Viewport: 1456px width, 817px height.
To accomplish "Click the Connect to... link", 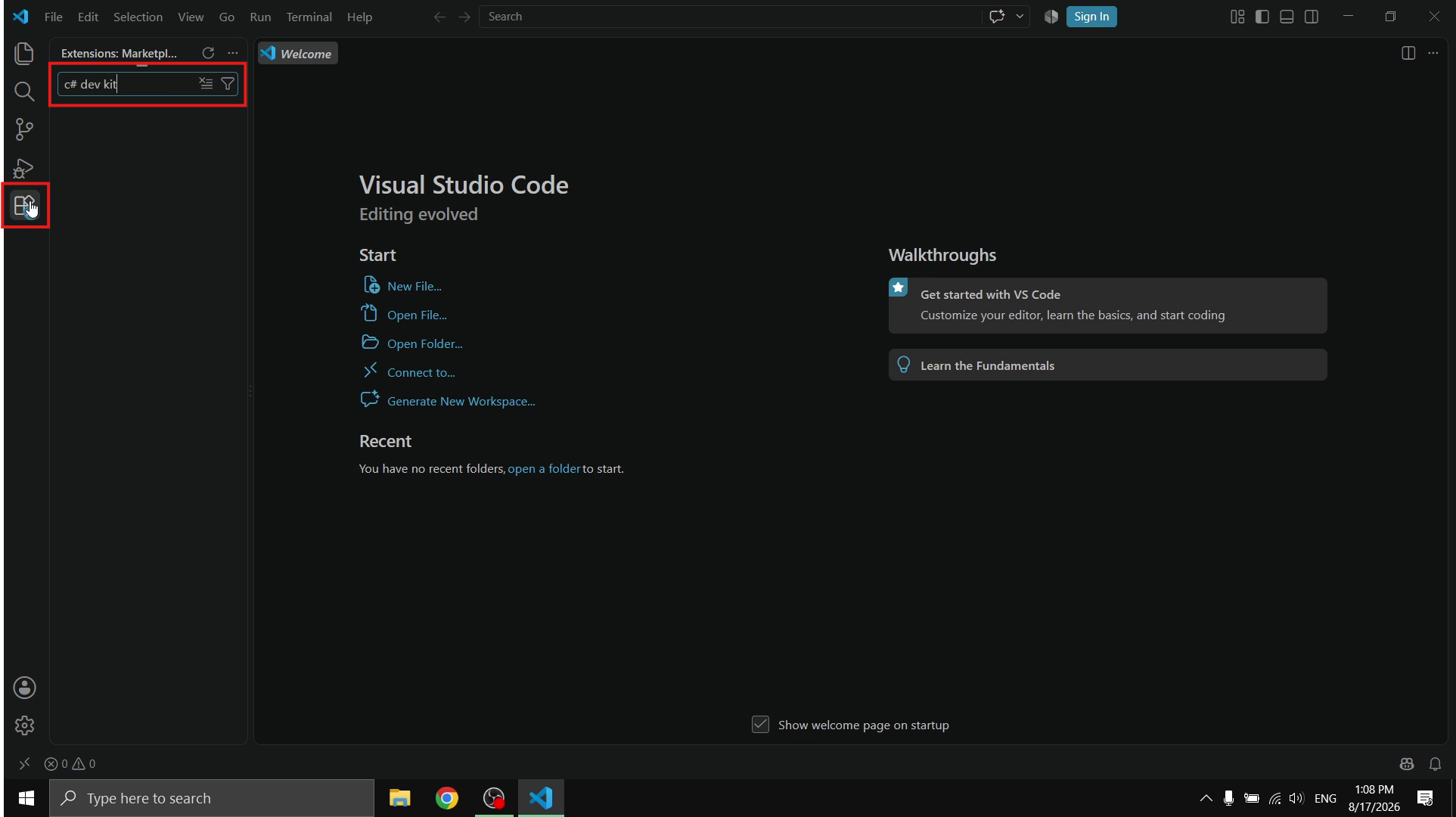I will (421, 372).
